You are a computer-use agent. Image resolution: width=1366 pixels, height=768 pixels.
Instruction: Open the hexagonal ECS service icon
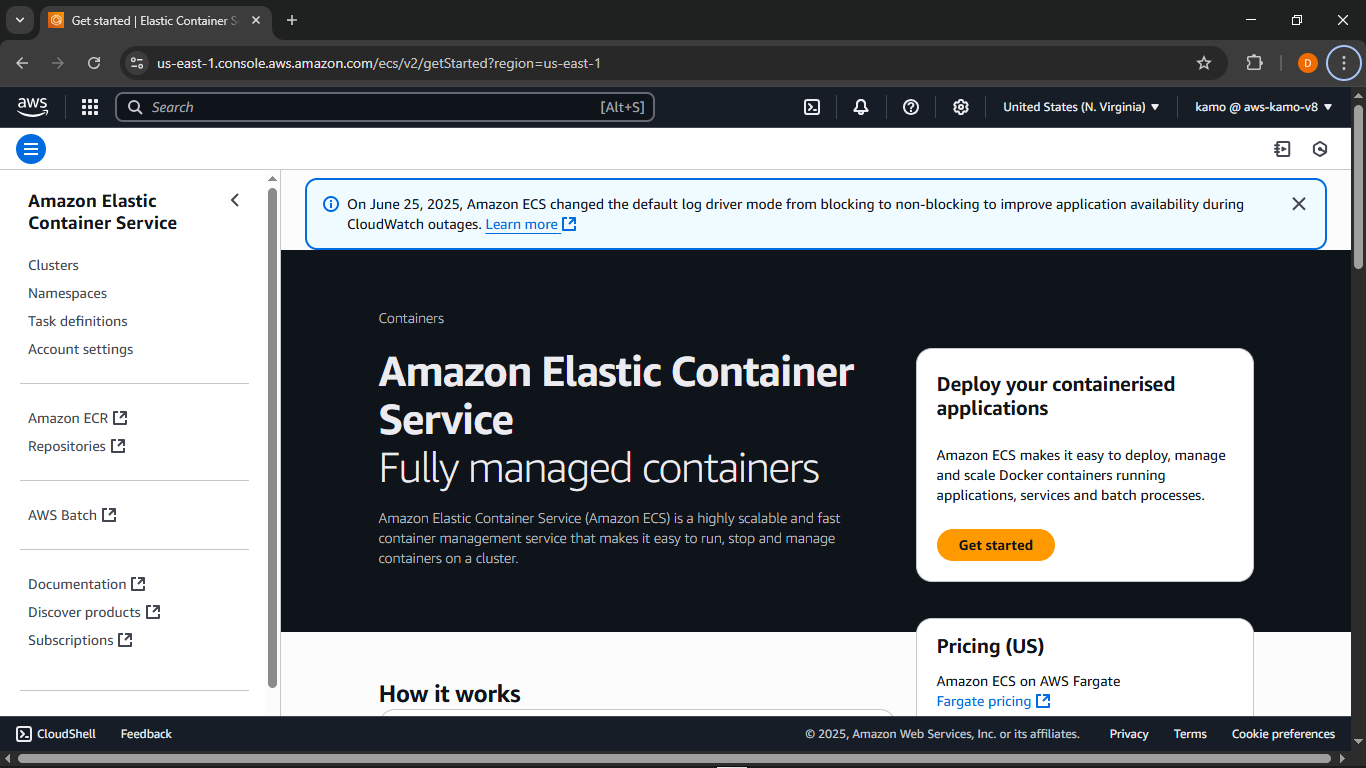(1320, 148)
